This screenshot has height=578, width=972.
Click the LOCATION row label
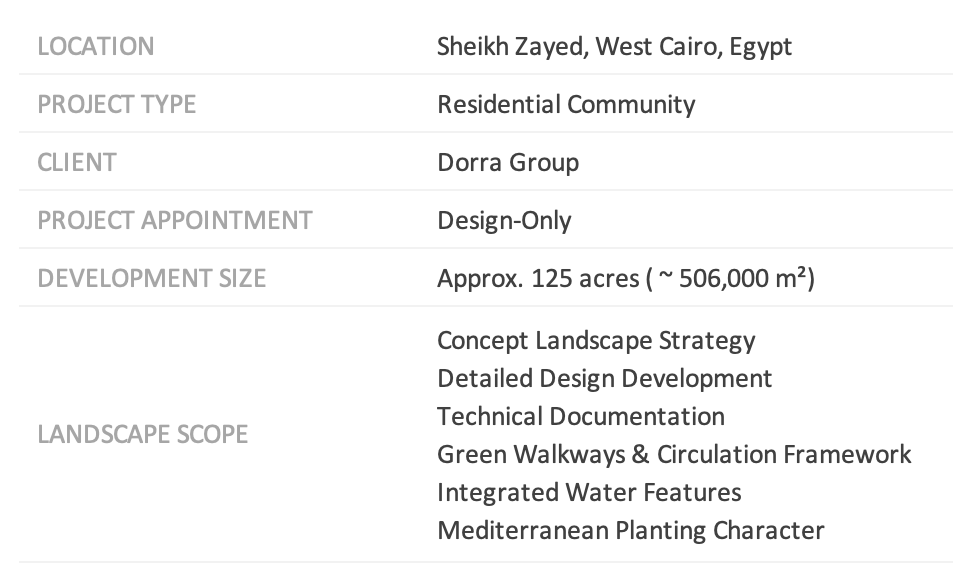click(x=96, y=47)
